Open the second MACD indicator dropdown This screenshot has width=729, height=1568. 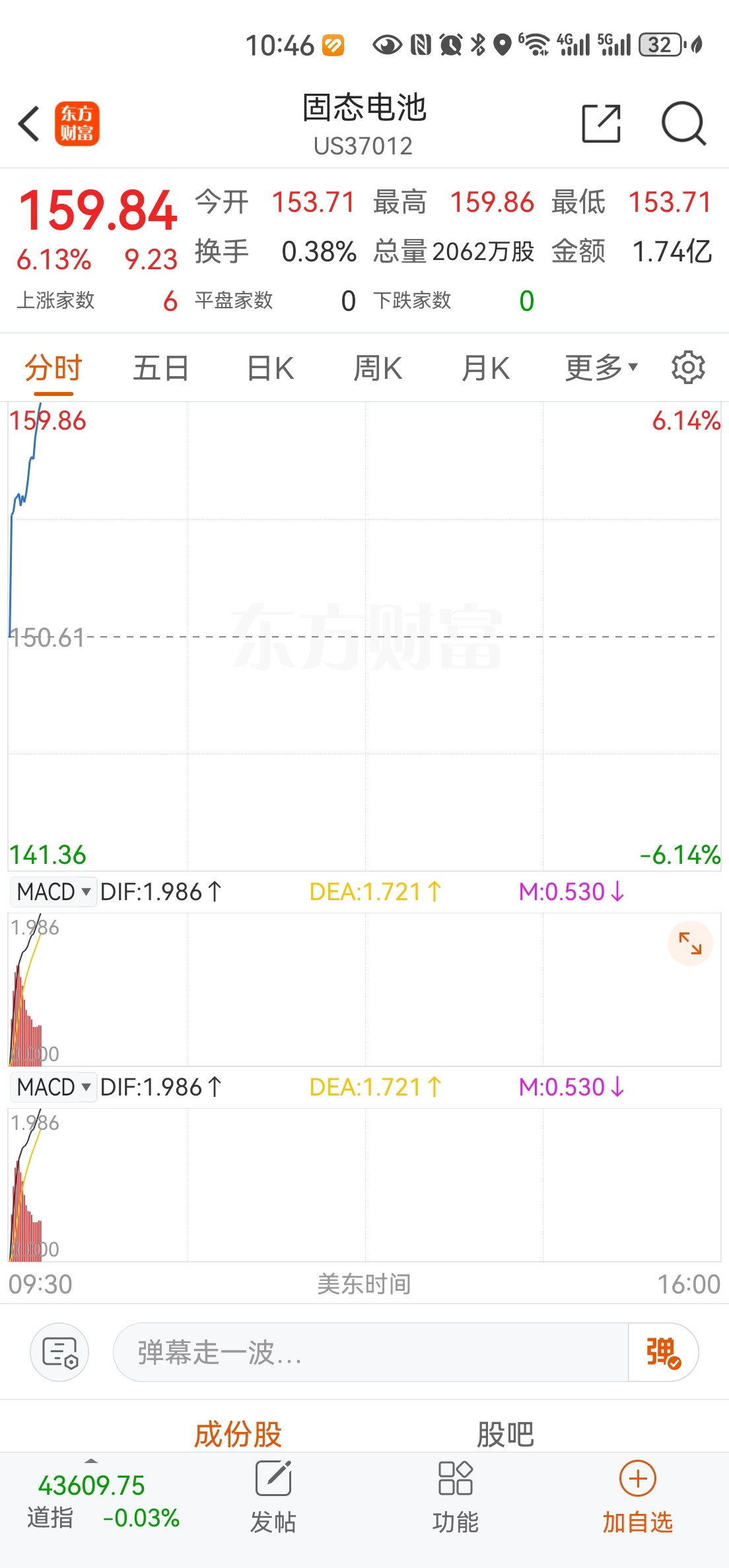[x=53, y=1087]
